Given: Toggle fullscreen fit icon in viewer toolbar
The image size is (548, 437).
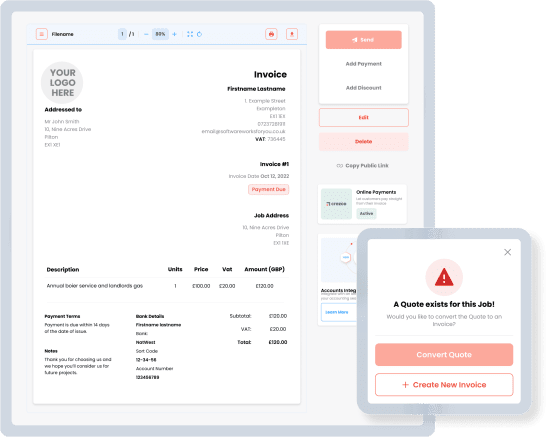Looking at the screenshot, I should click(190, 34).
